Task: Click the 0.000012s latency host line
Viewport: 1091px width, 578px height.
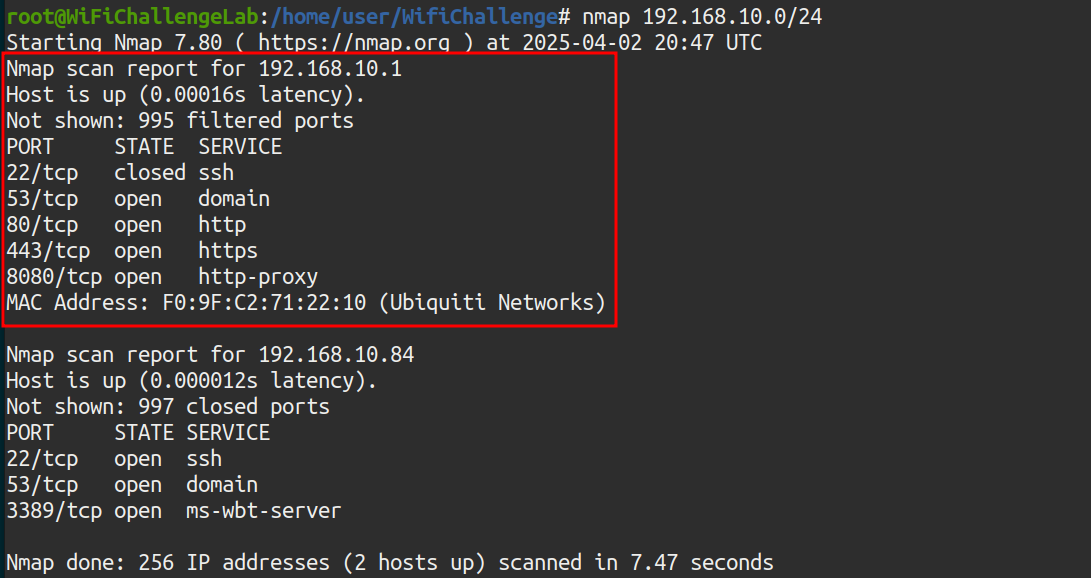Action: tap(192, 381)
